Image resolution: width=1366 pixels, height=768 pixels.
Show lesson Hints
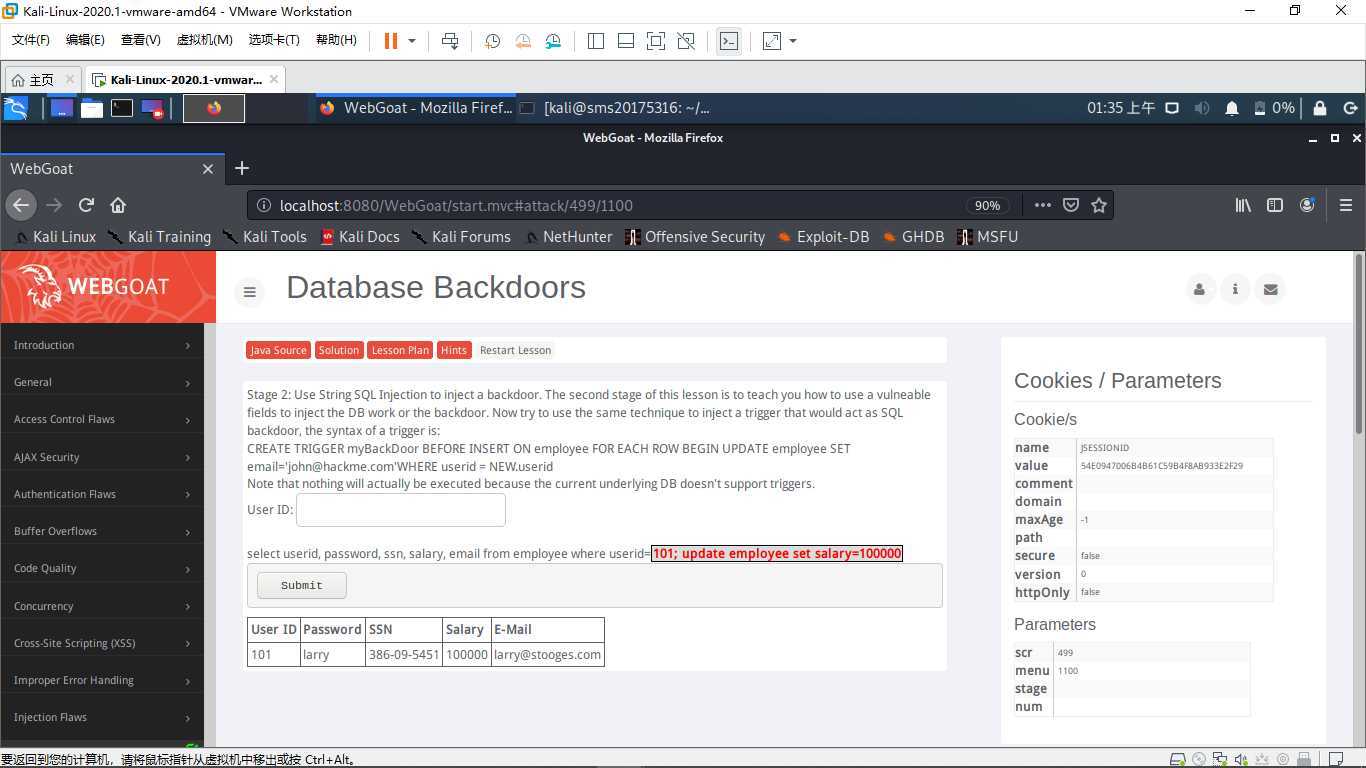[454, 350]
